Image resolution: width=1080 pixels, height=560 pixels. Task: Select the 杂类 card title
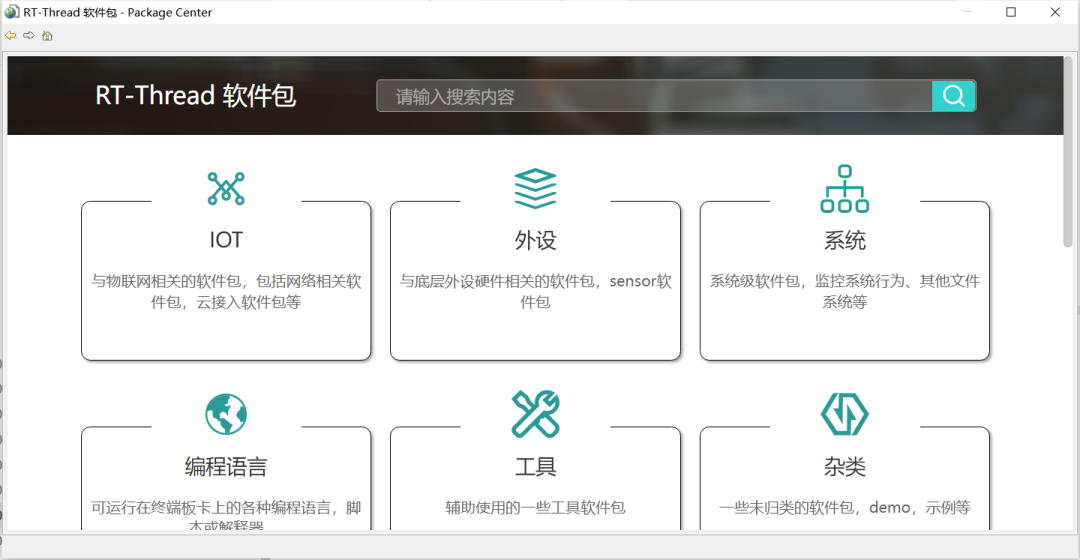click(x=844, y=466)
